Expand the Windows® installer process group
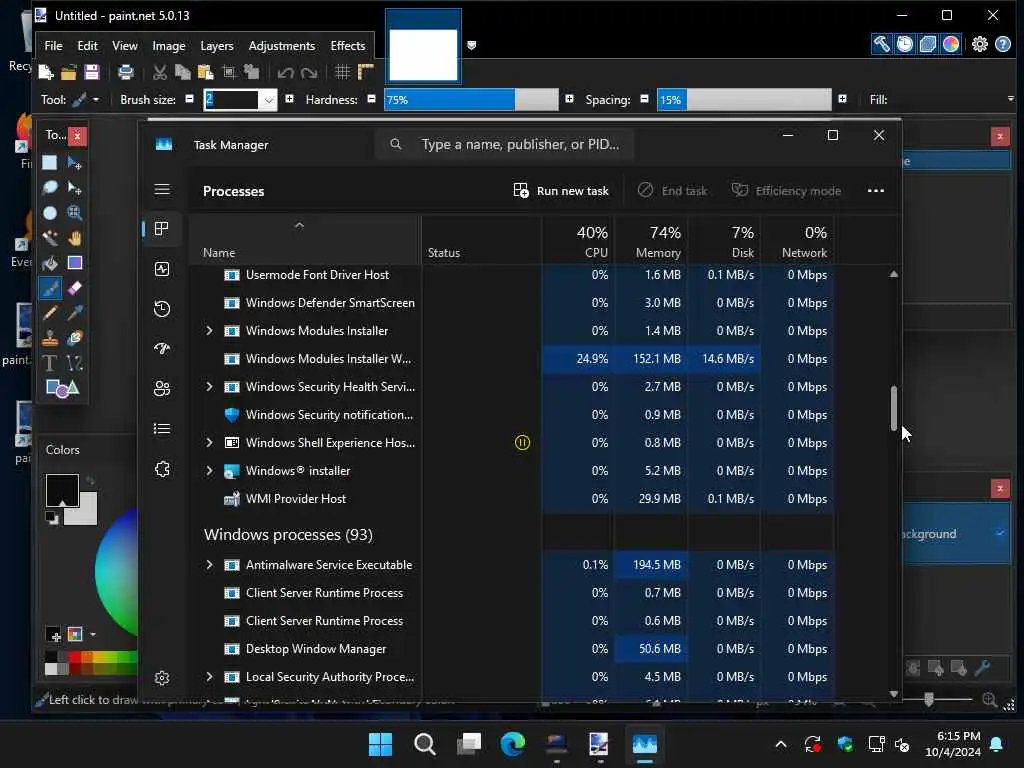 [209, 471]
